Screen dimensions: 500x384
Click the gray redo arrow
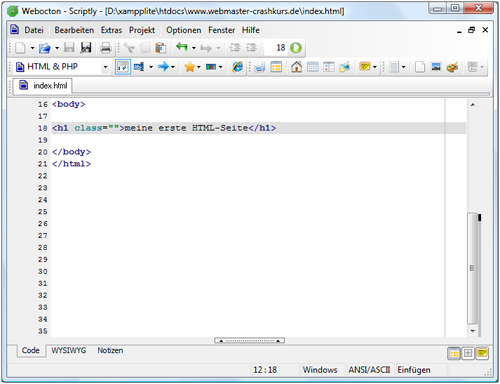tap(206, 48)
